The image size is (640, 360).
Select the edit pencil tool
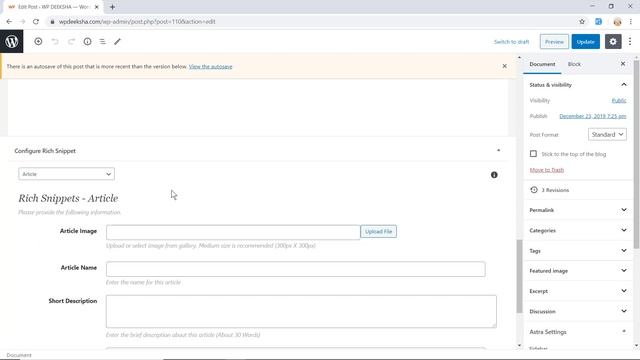click(118, 41)
